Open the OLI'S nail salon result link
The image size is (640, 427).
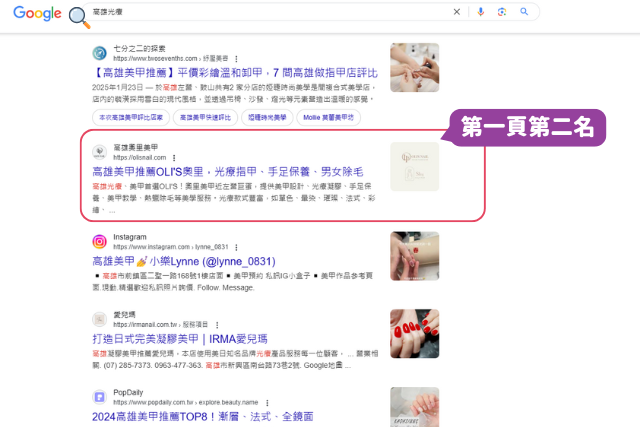pyautogui.click(x=228, y=172)
